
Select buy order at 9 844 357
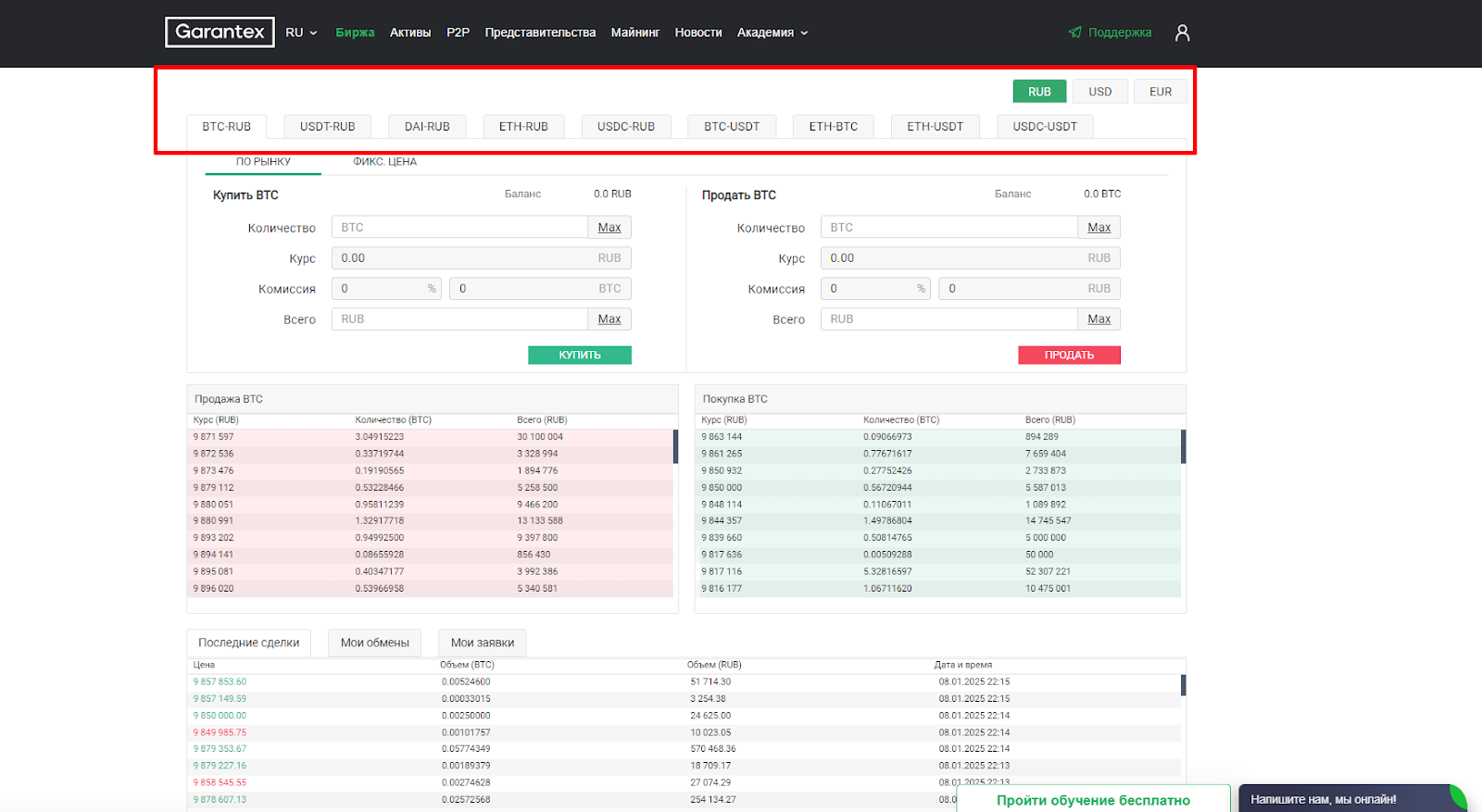click(938, 520)
